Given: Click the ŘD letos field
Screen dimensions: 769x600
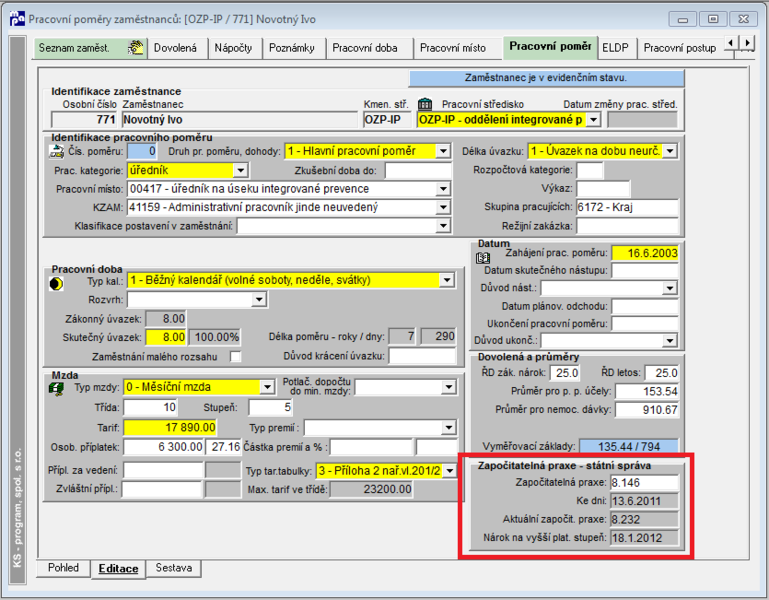Looking at the screenshot, I should [x=662, y=373].
